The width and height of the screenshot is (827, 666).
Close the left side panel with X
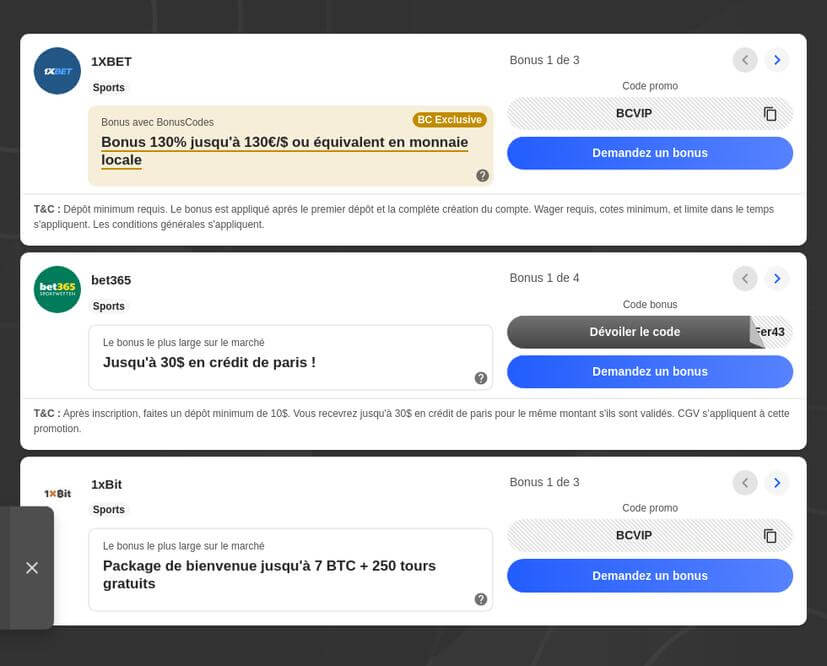tap(32, 568)
